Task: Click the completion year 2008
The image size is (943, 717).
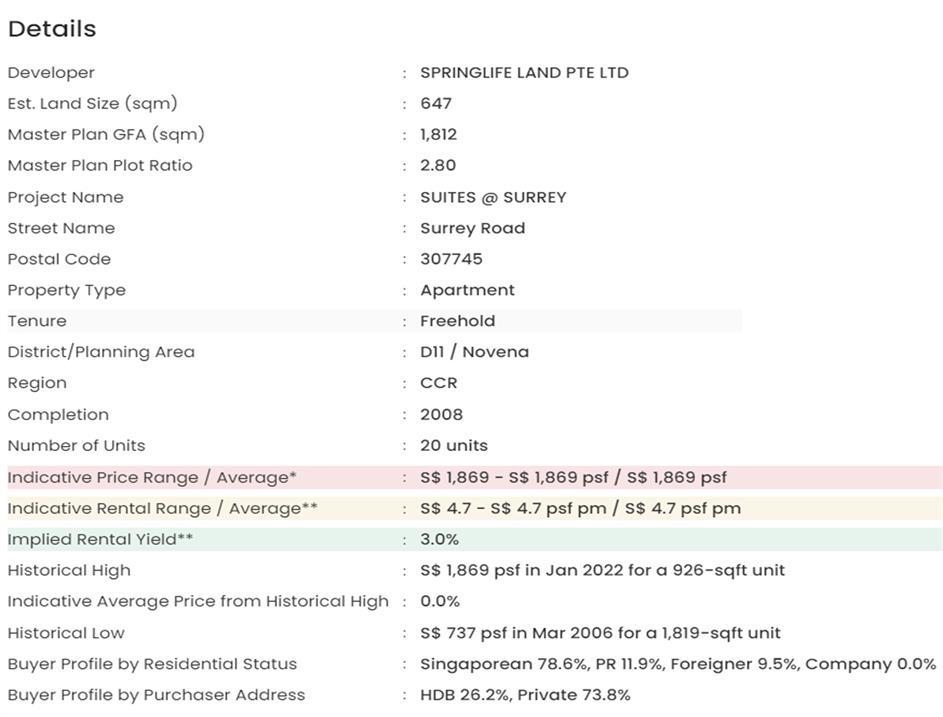Action: (x=441, y=414)
